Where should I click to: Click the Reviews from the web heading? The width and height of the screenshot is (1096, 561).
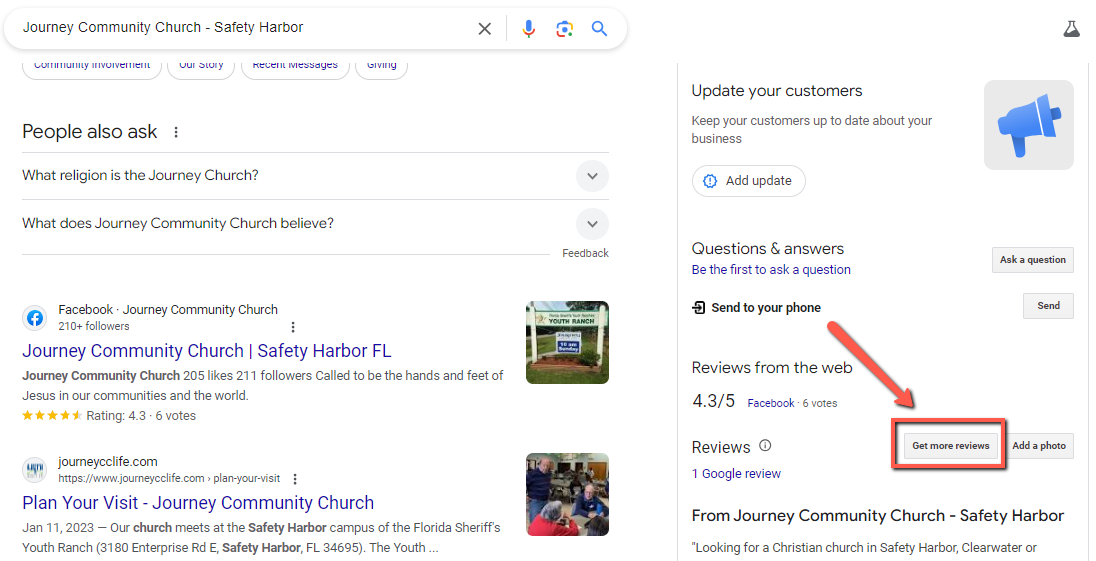click(x=772, y=367)
